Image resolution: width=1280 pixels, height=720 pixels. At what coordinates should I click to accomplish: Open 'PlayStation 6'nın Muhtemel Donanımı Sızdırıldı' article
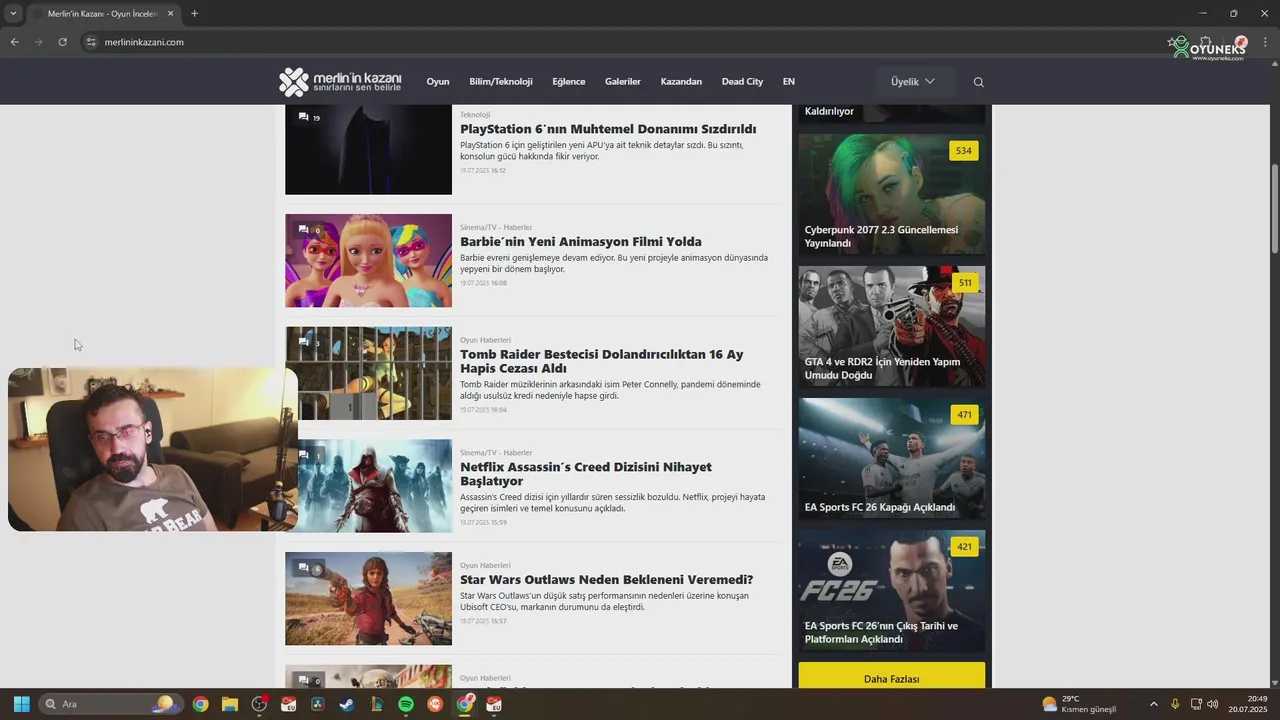pos(608,129)
